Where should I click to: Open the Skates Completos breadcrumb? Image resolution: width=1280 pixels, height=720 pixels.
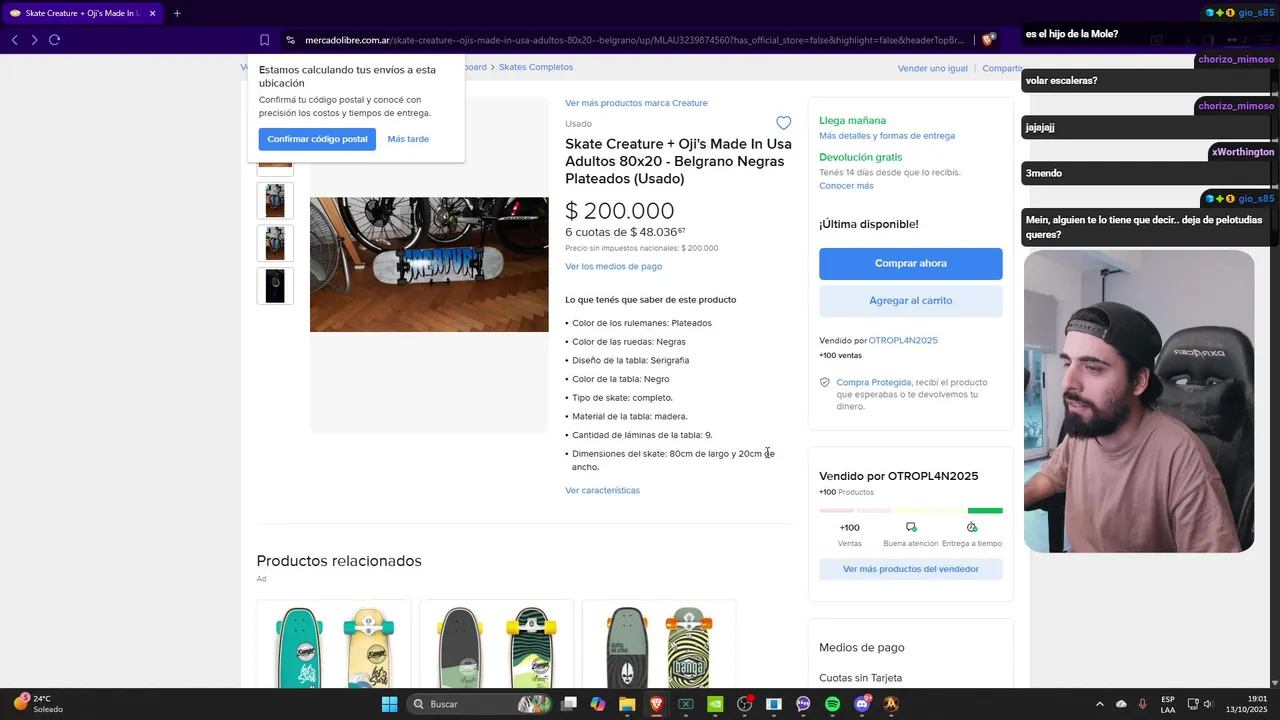point(536,67)
